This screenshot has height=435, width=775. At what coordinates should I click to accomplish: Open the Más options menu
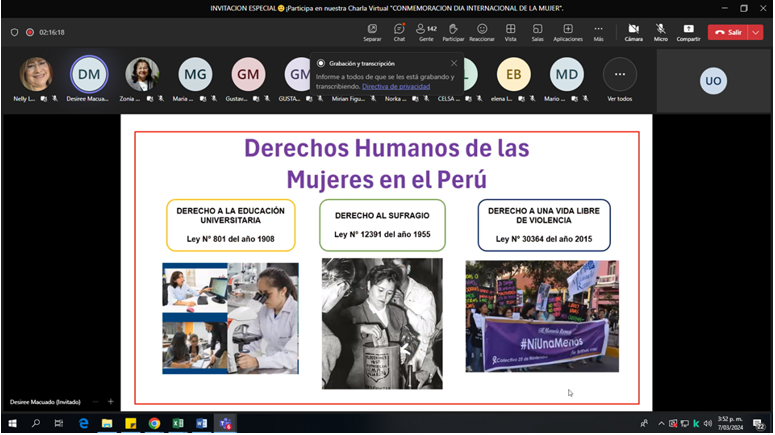click(599, 32)
